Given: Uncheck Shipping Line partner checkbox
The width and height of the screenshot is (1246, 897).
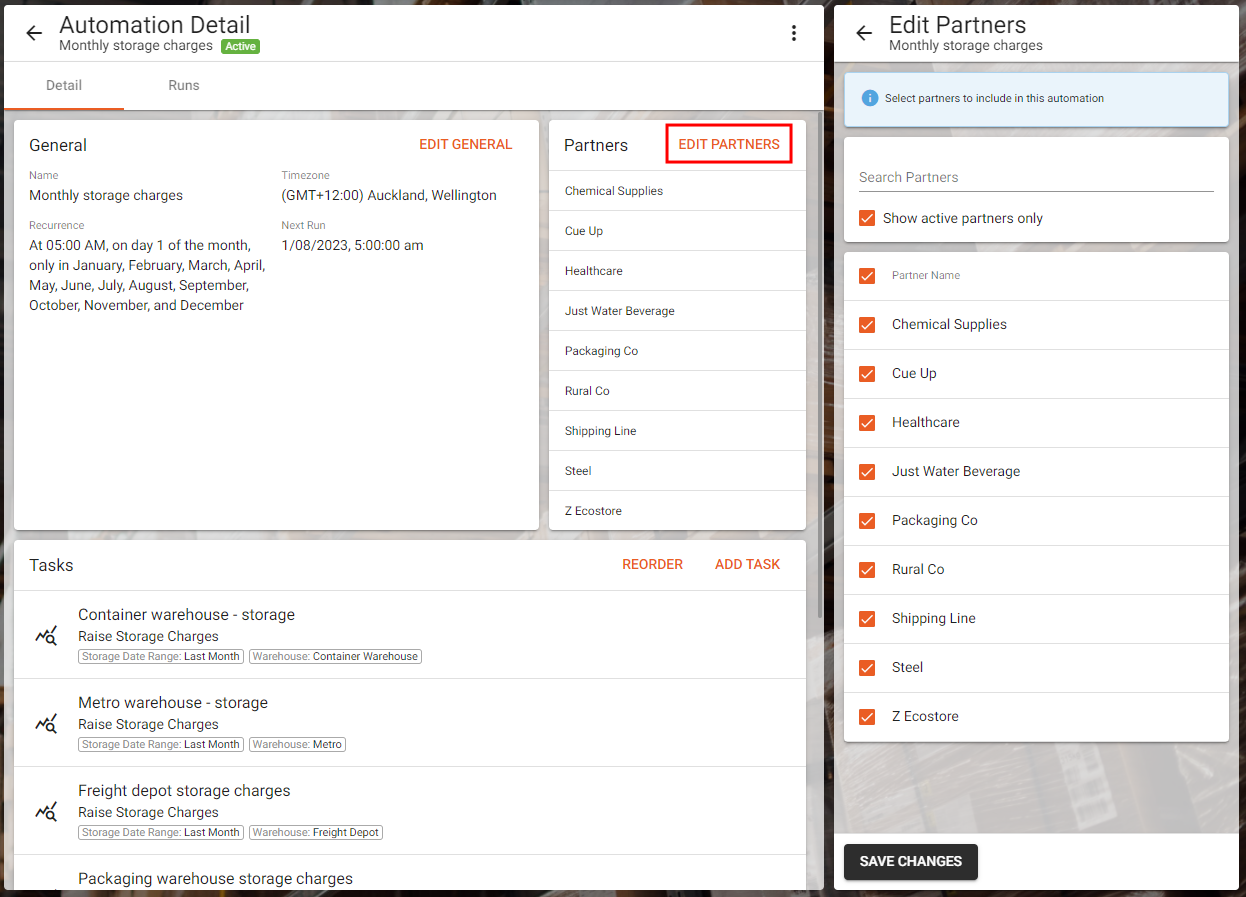Looking at the screenshot, I should coord(867,619).
